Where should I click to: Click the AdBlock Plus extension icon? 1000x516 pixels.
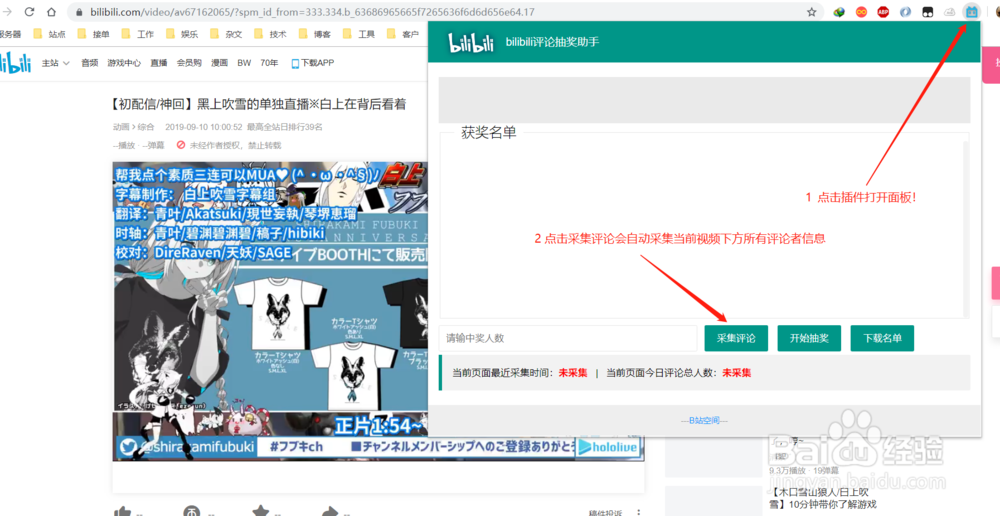883,11
